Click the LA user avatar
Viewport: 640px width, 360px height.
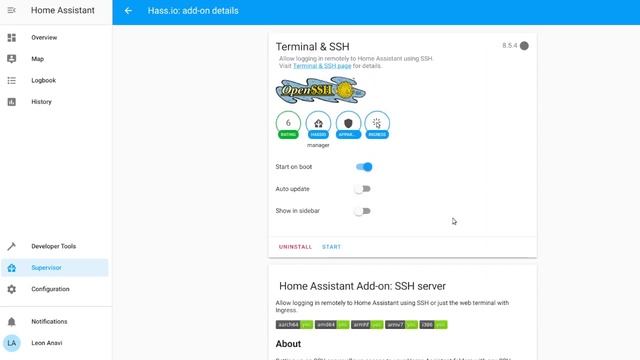coord(11,343)
